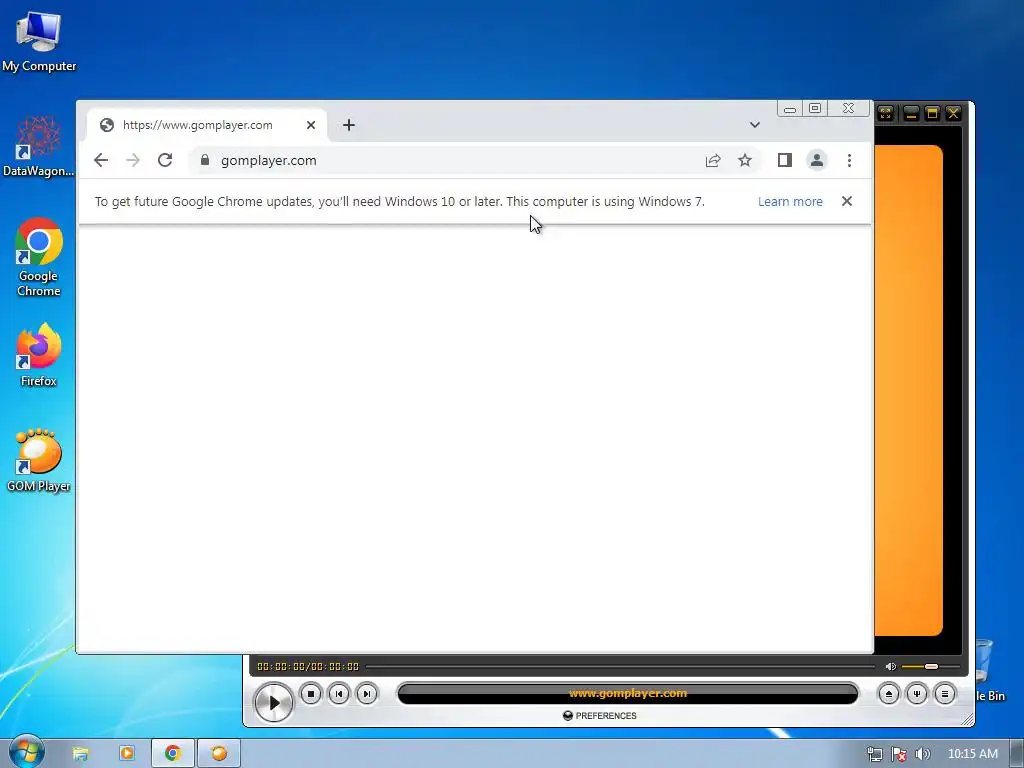The height and width of the screenshot is (768, 1024).
Task: Click the 10:15 AM clock
Action: 972,754
